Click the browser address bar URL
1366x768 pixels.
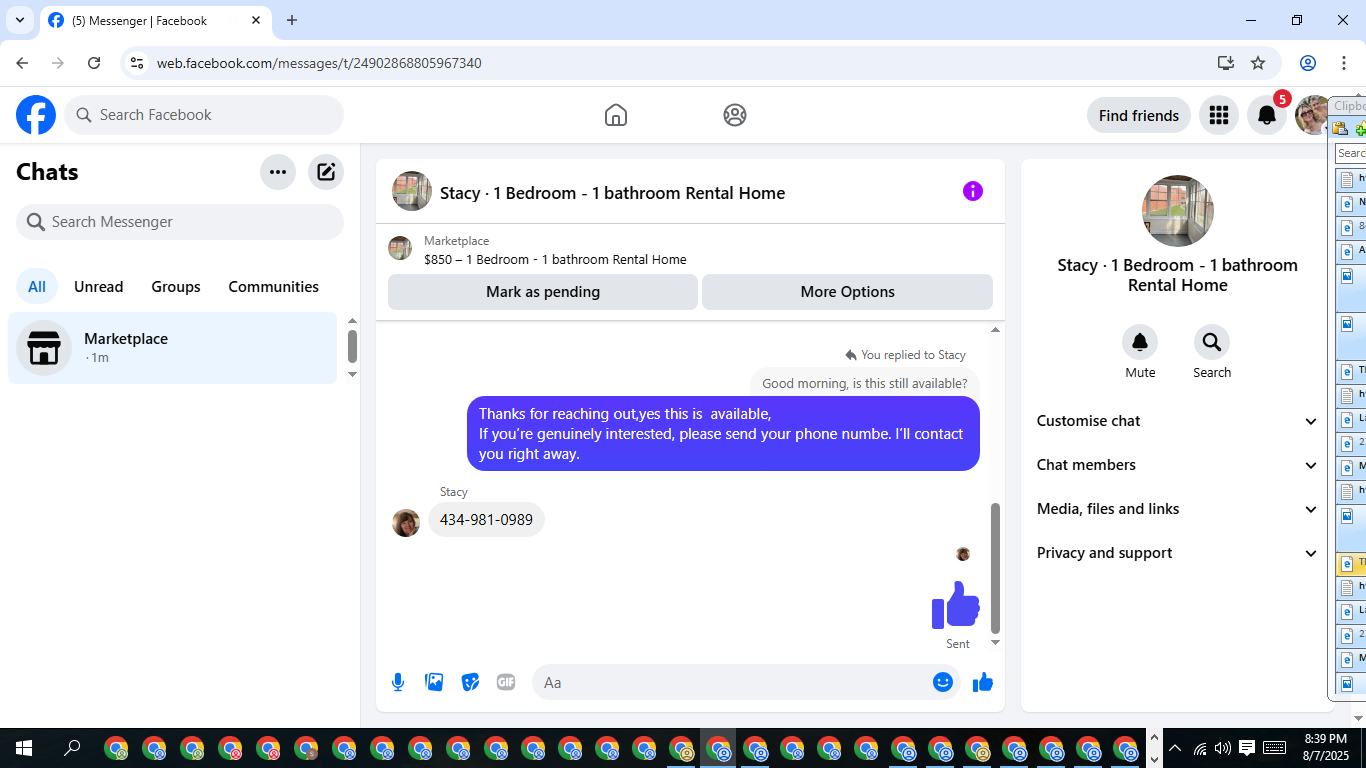pyautogui.click(x=319, y=63)
